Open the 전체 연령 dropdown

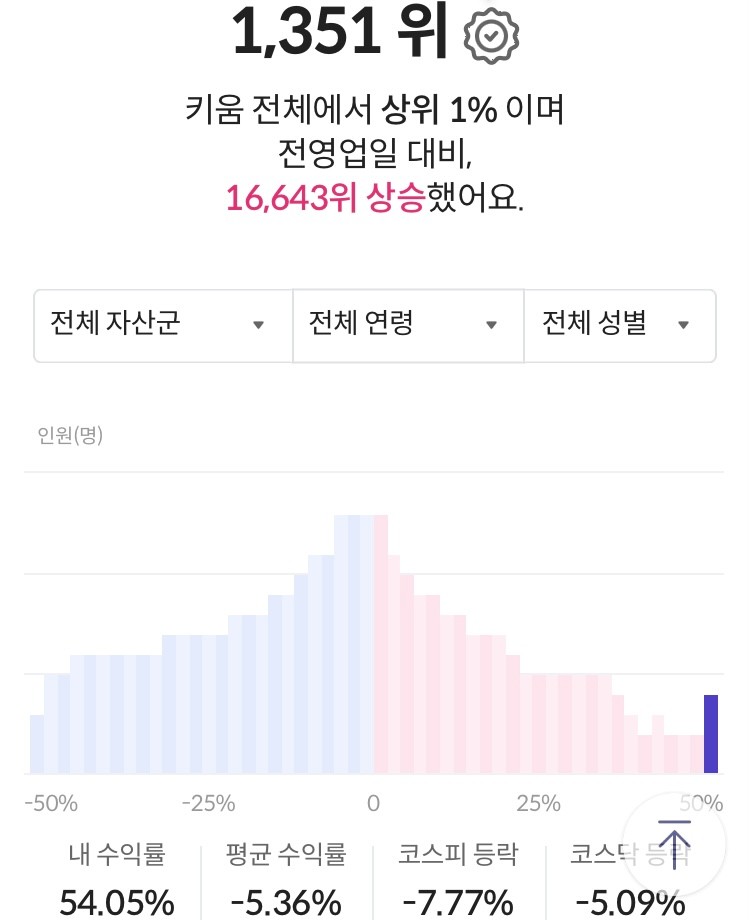(408, 326)
